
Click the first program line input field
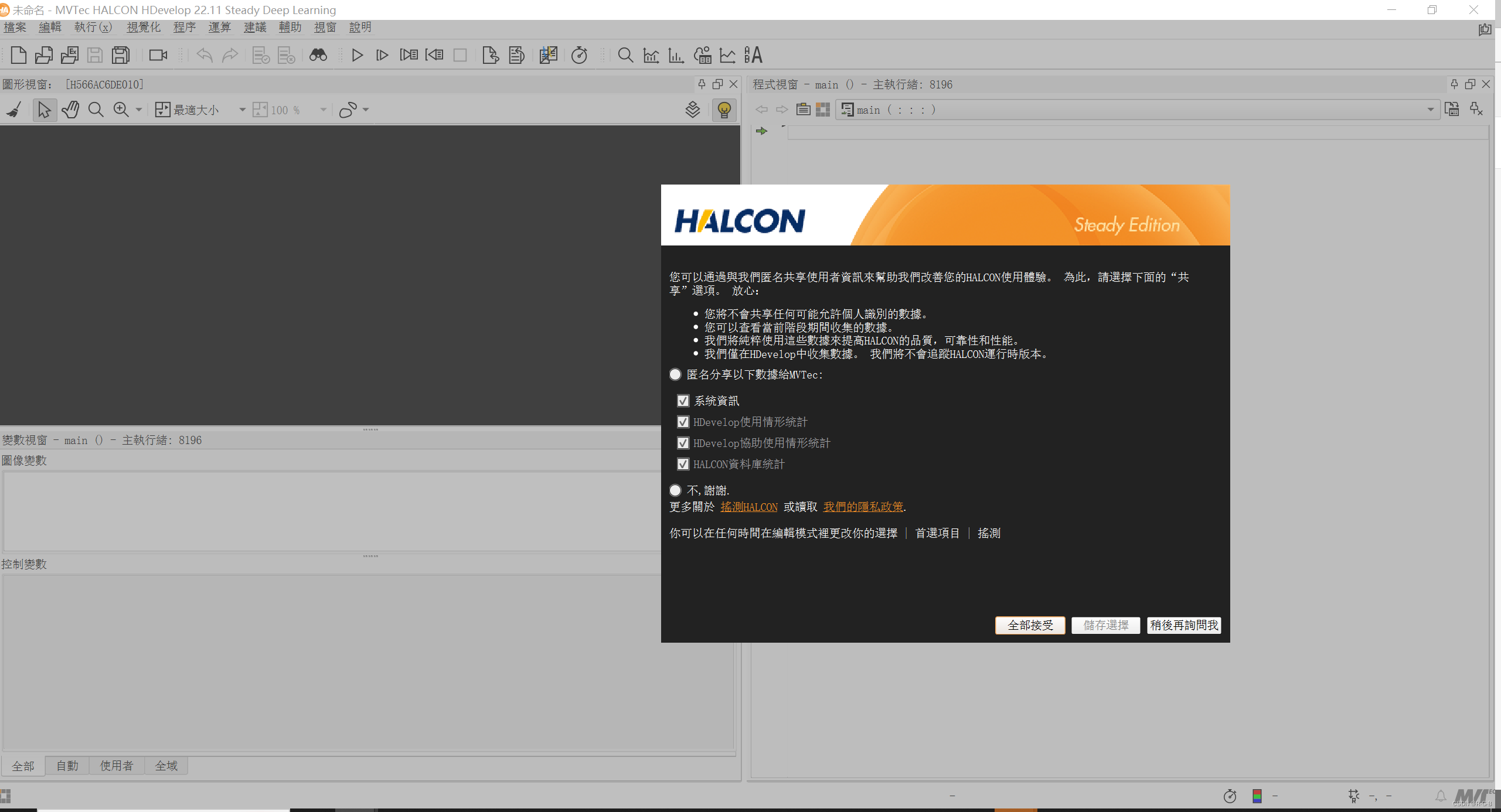coord(1138,132)
